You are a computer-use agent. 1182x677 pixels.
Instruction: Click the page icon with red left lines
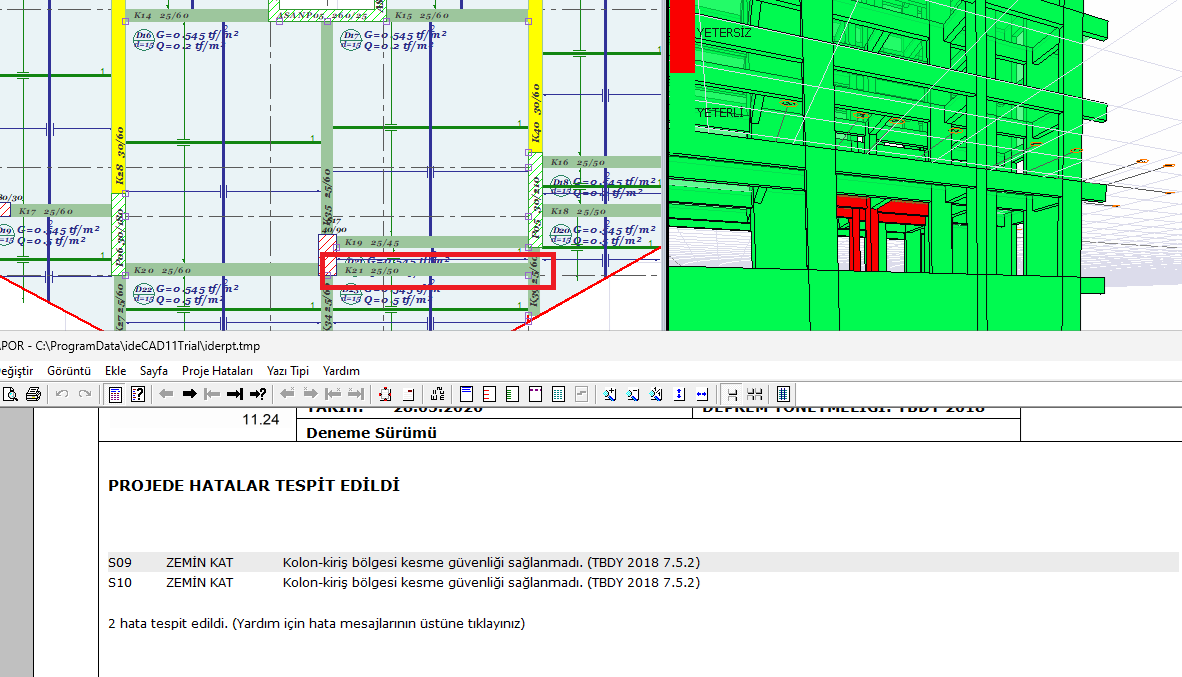click(x=489, y=394)
